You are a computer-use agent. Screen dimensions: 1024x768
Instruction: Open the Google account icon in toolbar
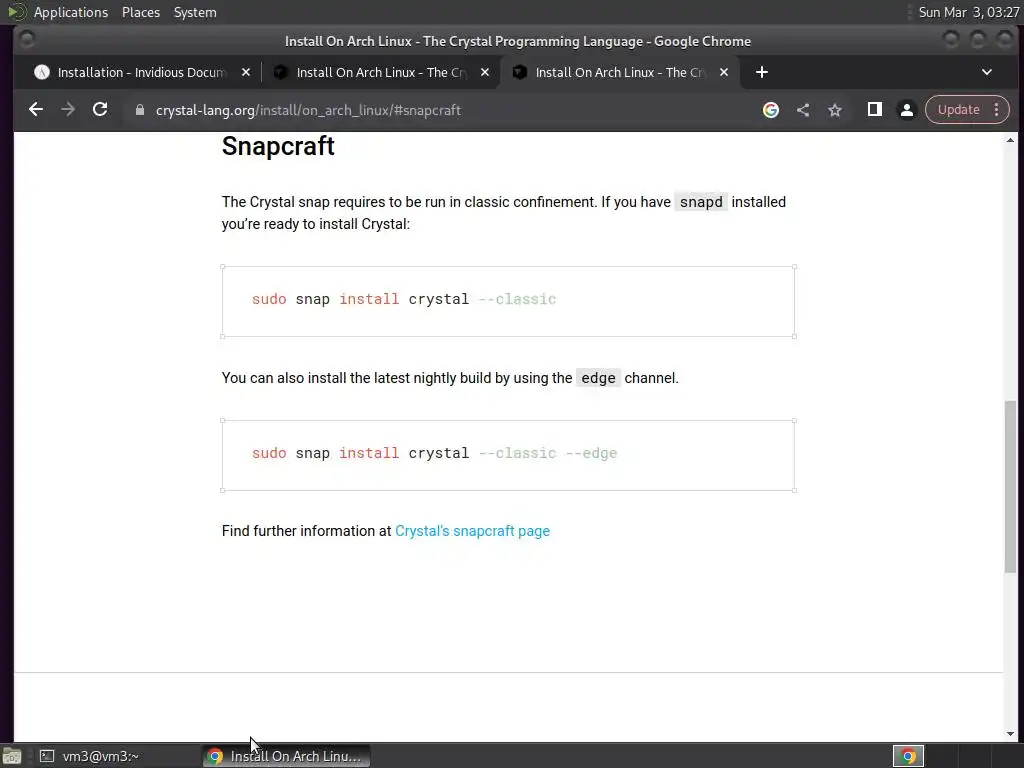(x=771, y=110)
